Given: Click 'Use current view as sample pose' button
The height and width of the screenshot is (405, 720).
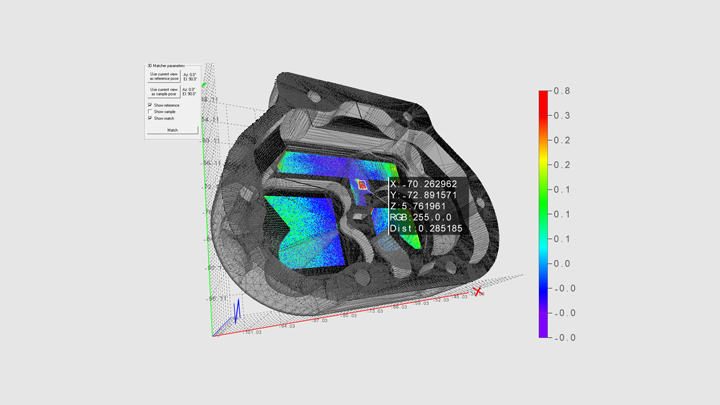Looking at the screenshot, I should pyautogui.click(x=166, y=91).
